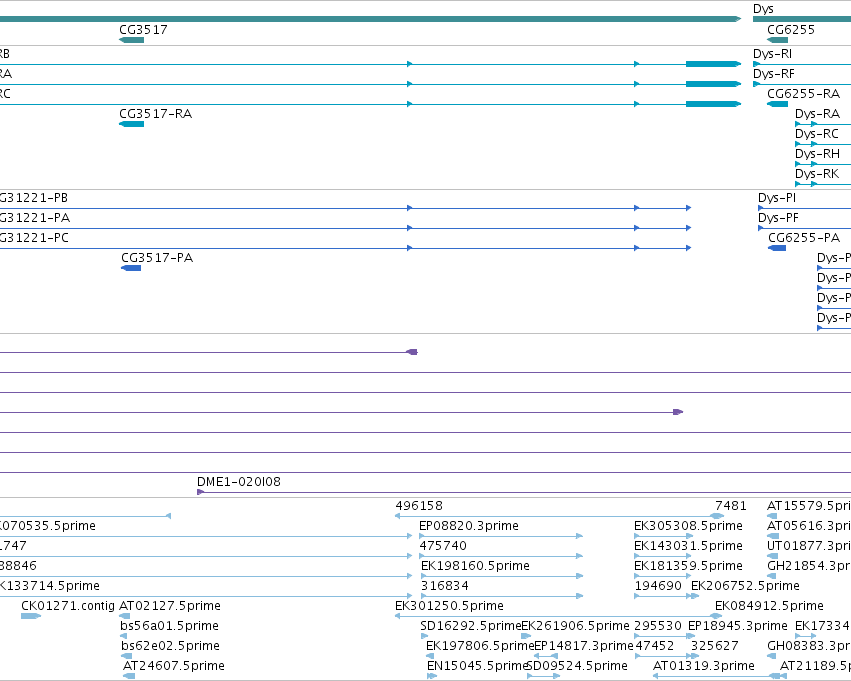Select transcript label Dys-RF
Viewport: 851px width, 681px height.
773,74
